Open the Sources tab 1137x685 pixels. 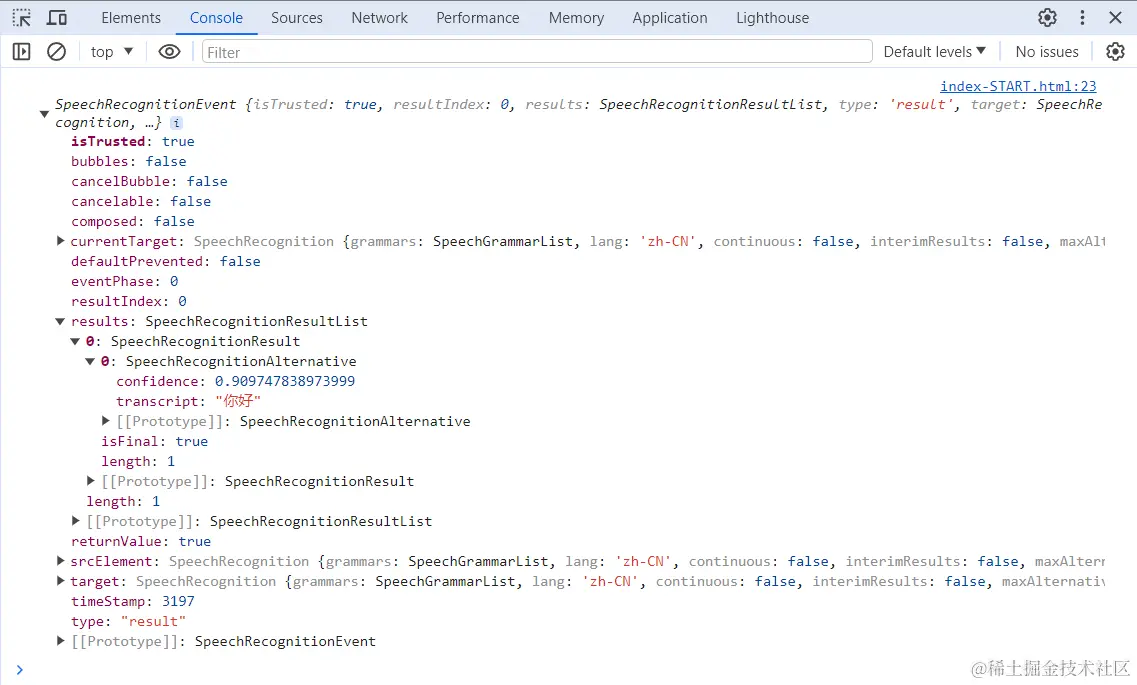tap(297, 17)
